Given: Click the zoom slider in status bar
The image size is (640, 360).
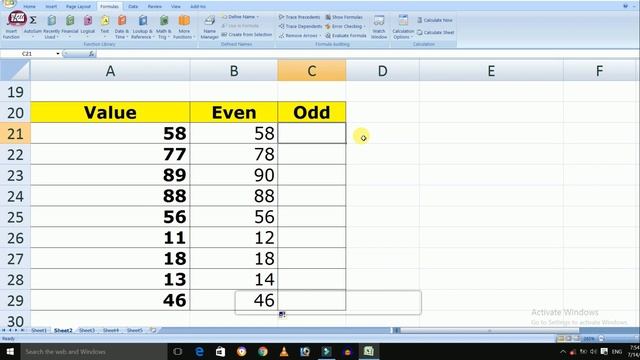Looking at the screenshot, I should pyautogui.click(x=620, y=339).
